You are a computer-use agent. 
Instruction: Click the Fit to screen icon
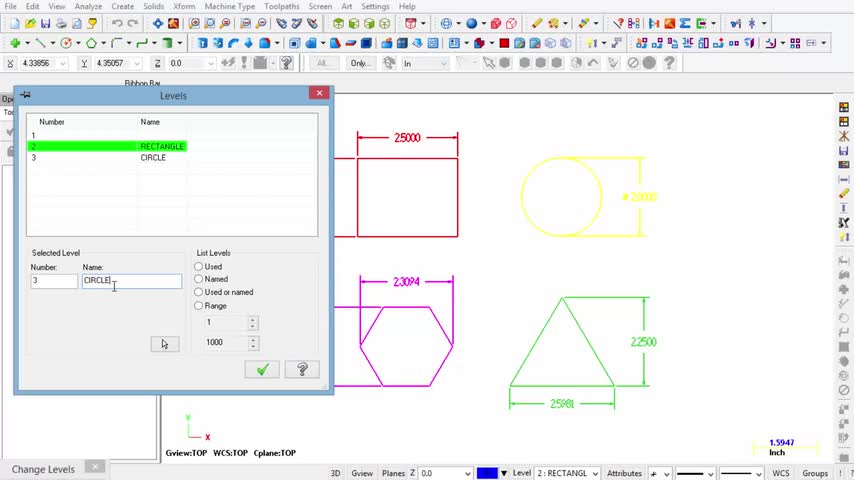(x=157, y=23)
